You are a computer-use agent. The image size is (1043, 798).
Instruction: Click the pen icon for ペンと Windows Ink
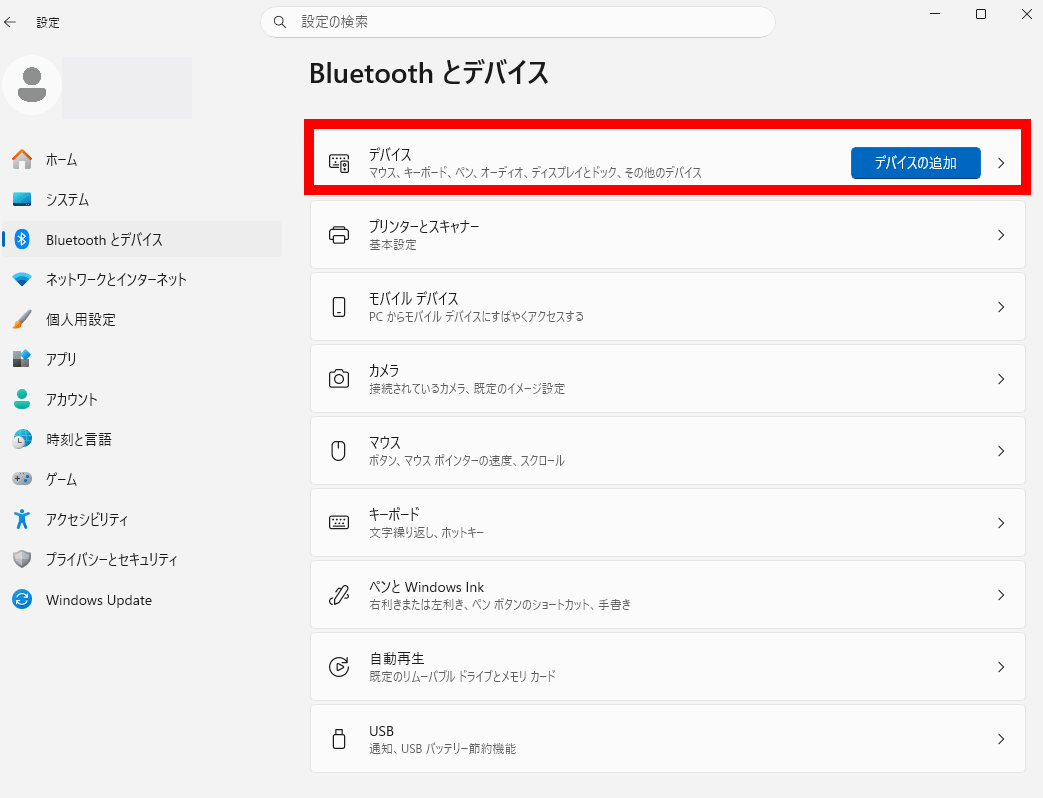[339, 595]
